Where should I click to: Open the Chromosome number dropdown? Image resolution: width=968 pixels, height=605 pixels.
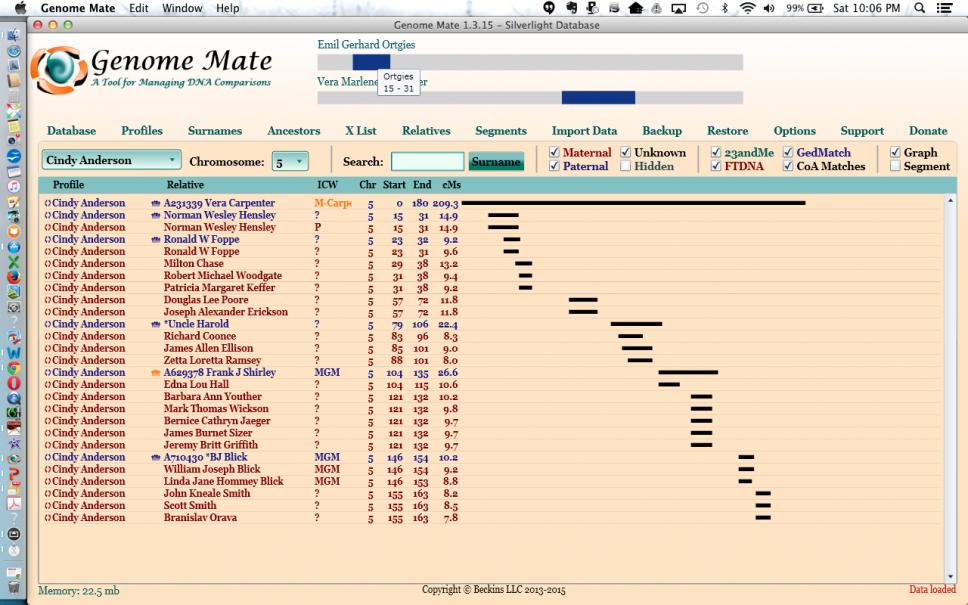tap(290, 162)
